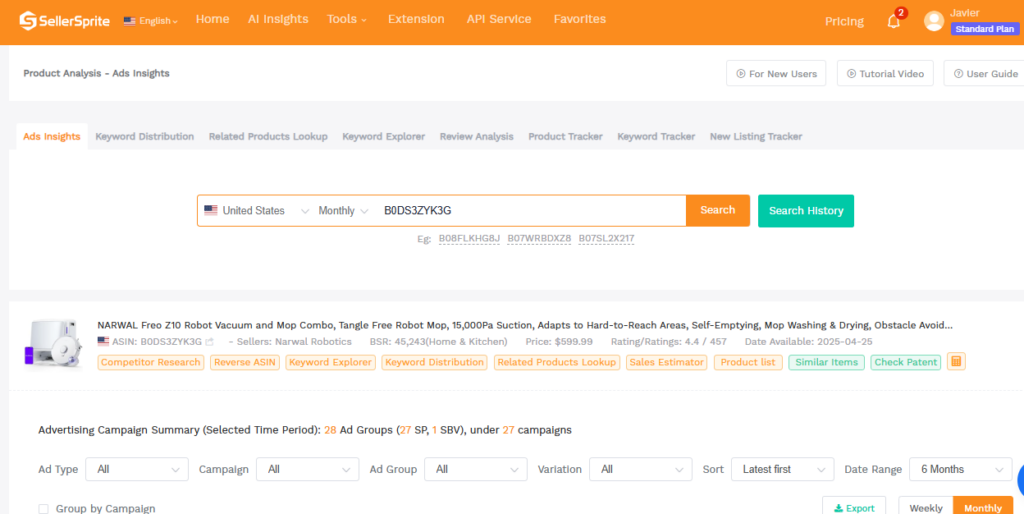Image resolution: width=1024 pixels, height=514 pixels.
Task: Tick the Group by Campaign checkbox
Action: tap(43, 509)
